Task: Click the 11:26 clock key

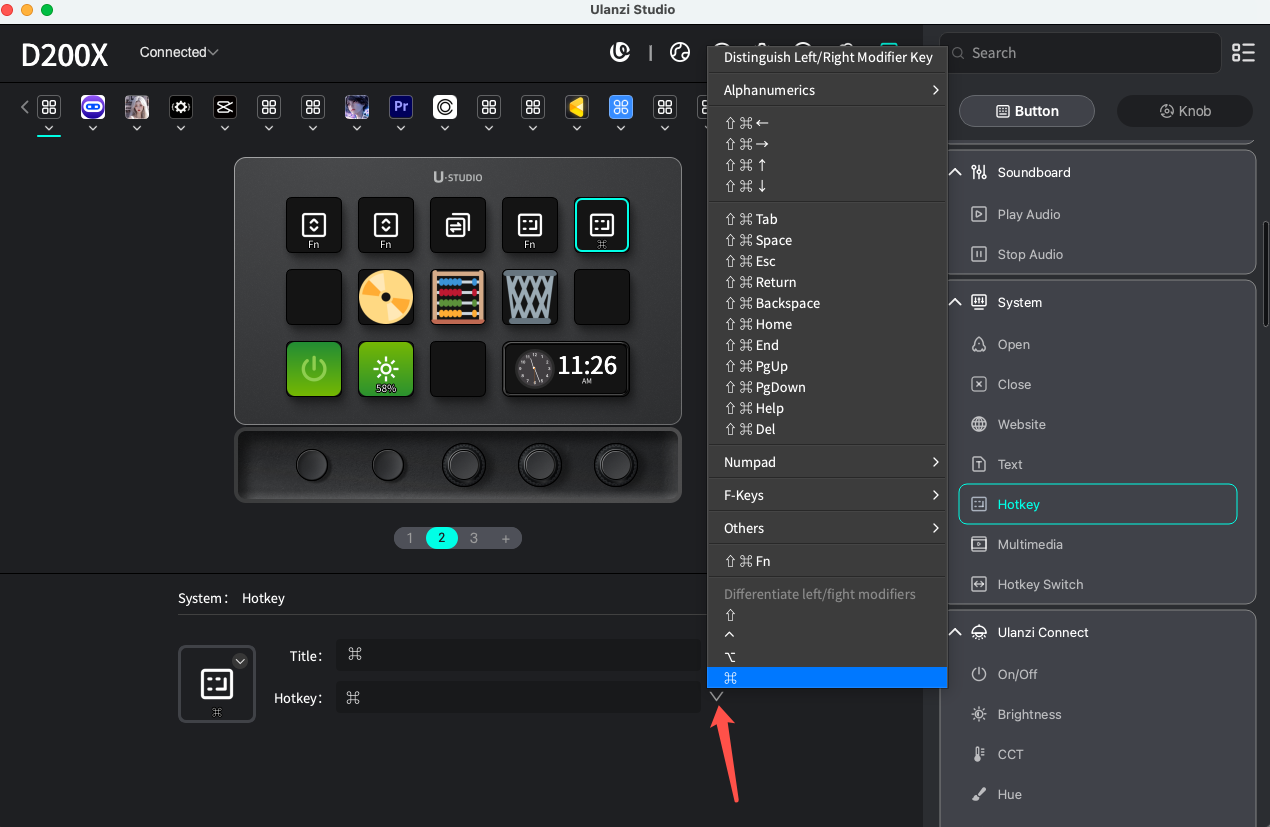Action: (x=566, y=369)
